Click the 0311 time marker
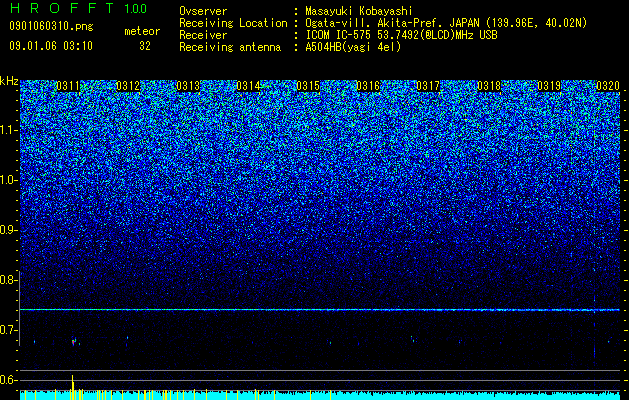The image size is (629, 400). point(68,86)
